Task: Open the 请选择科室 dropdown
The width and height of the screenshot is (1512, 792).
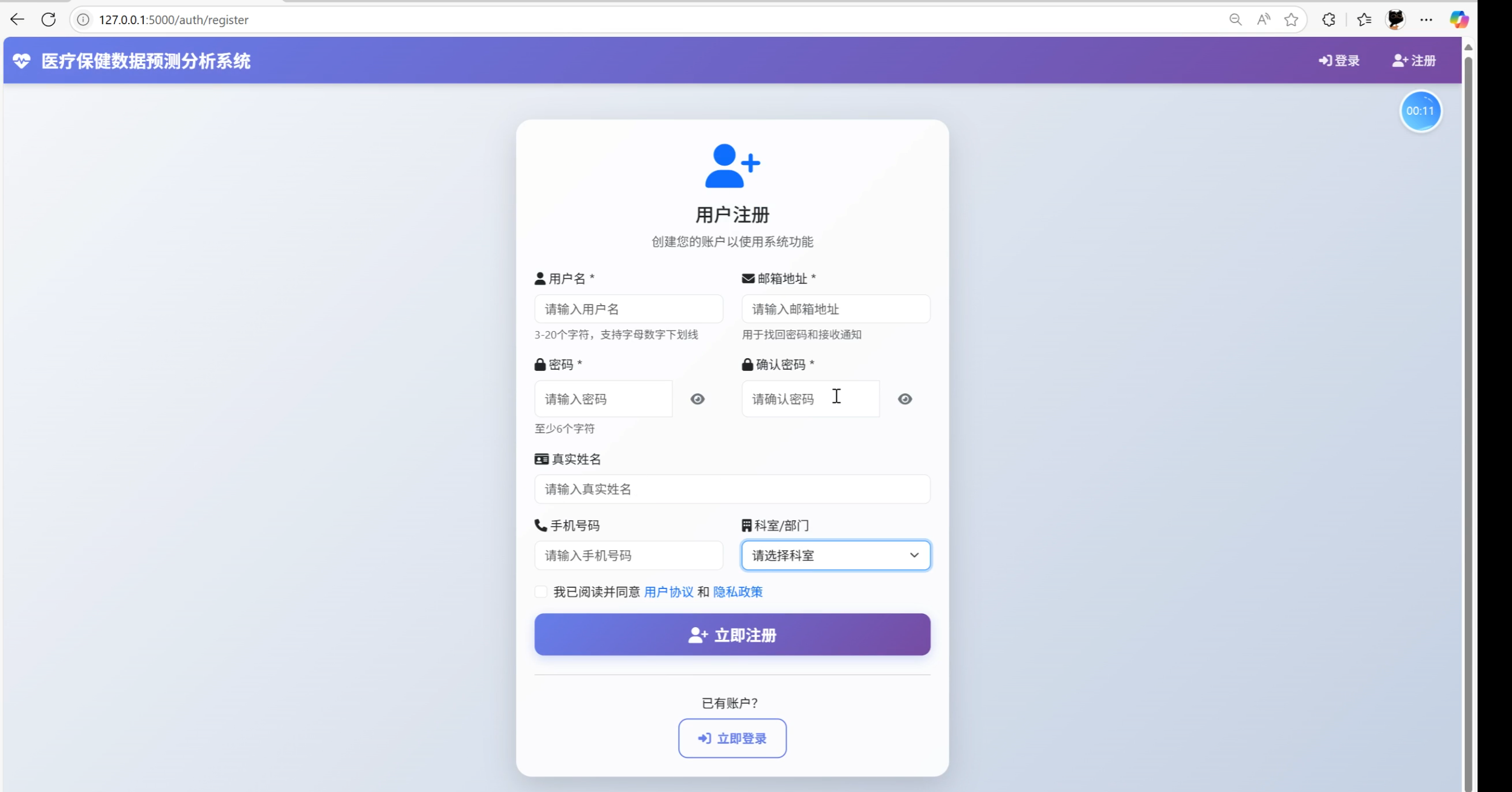Action: (836, 555)
